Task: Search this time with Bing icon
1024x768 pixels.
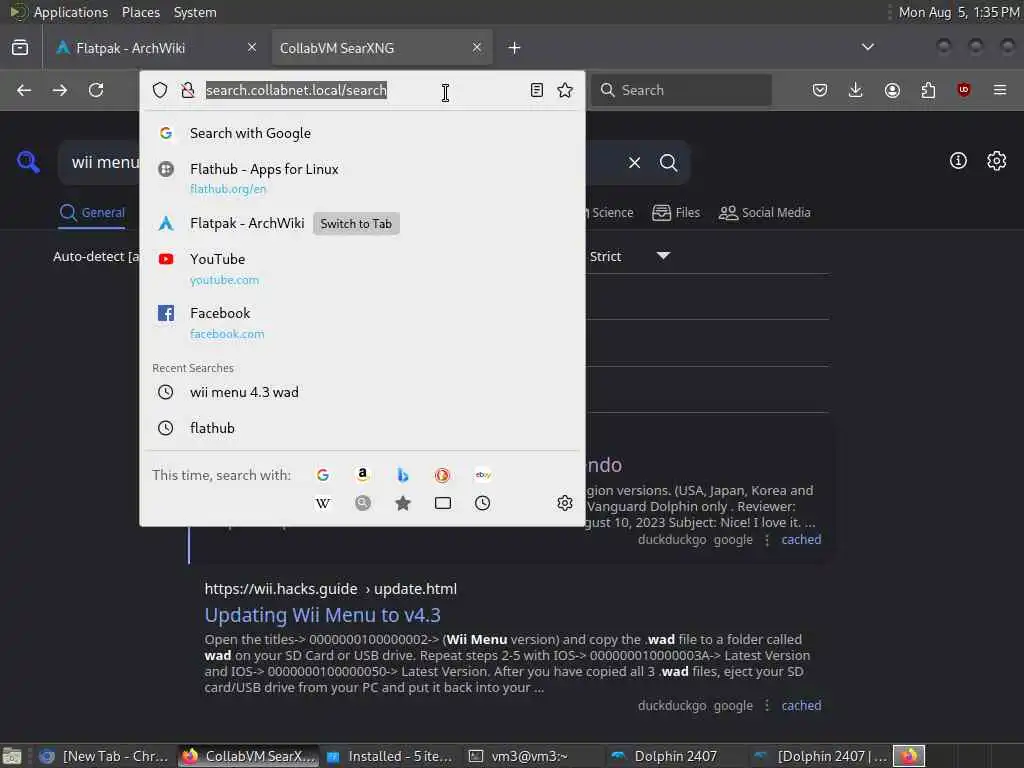Action: [x=403, y=475]
